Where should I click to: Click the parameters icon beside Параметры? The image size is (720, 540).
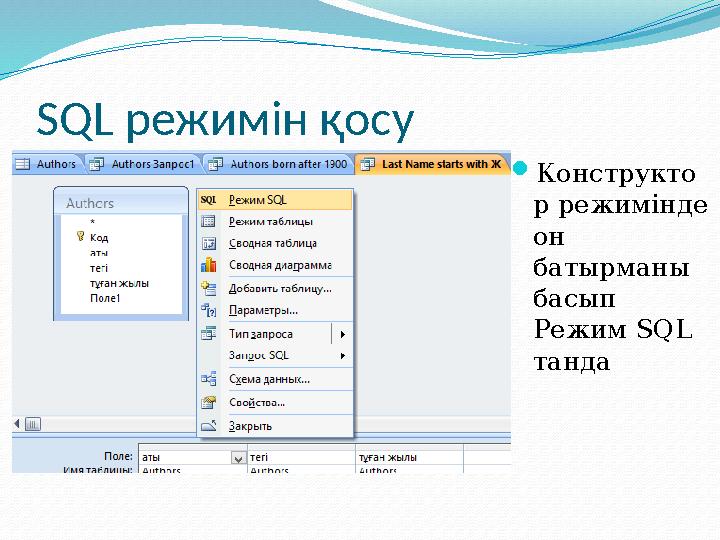[208, 310]
